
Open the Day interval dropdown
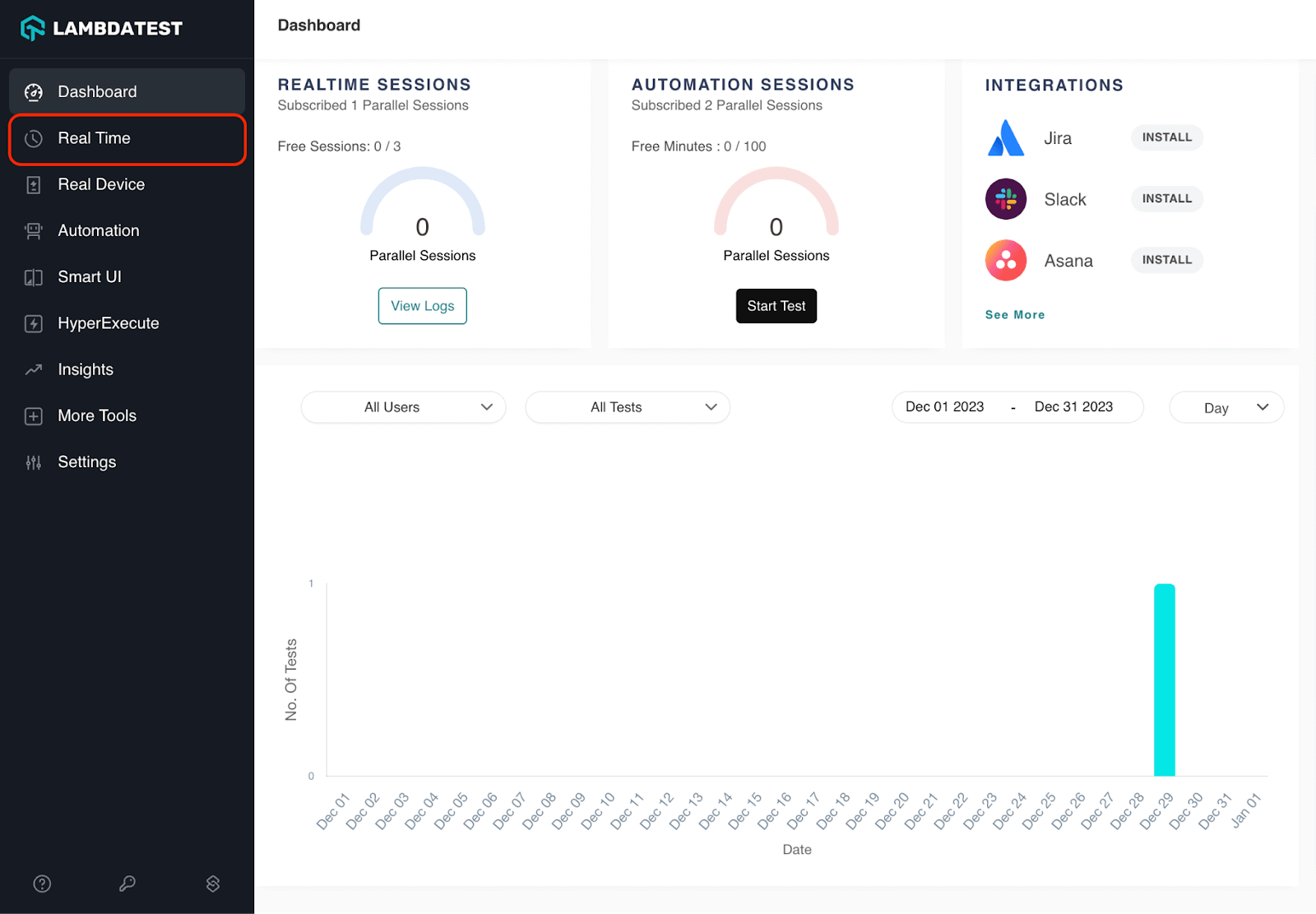click(1226, 407)
